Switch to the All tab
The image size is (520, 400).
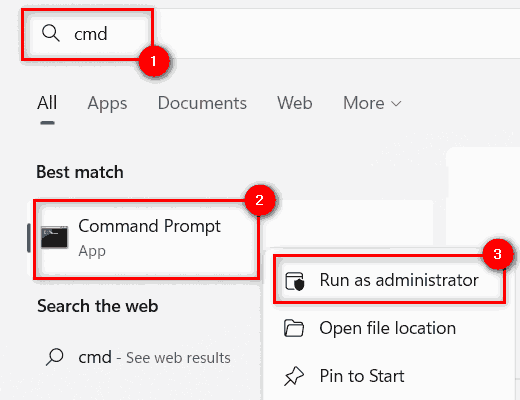coord(47,103)
